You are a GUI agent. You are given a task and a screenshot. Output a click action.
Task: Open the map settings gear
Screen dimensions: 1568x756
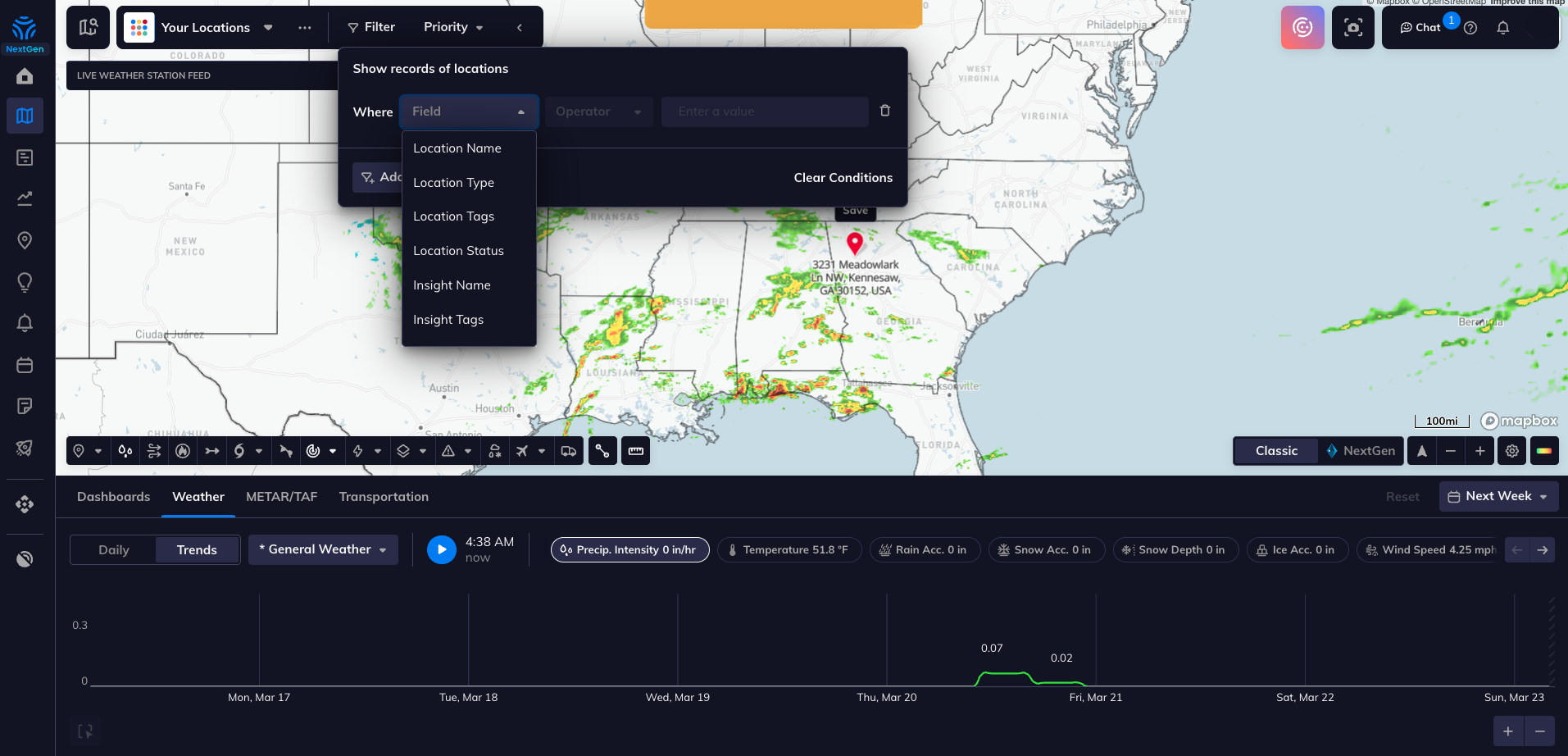click(1511, 451)
